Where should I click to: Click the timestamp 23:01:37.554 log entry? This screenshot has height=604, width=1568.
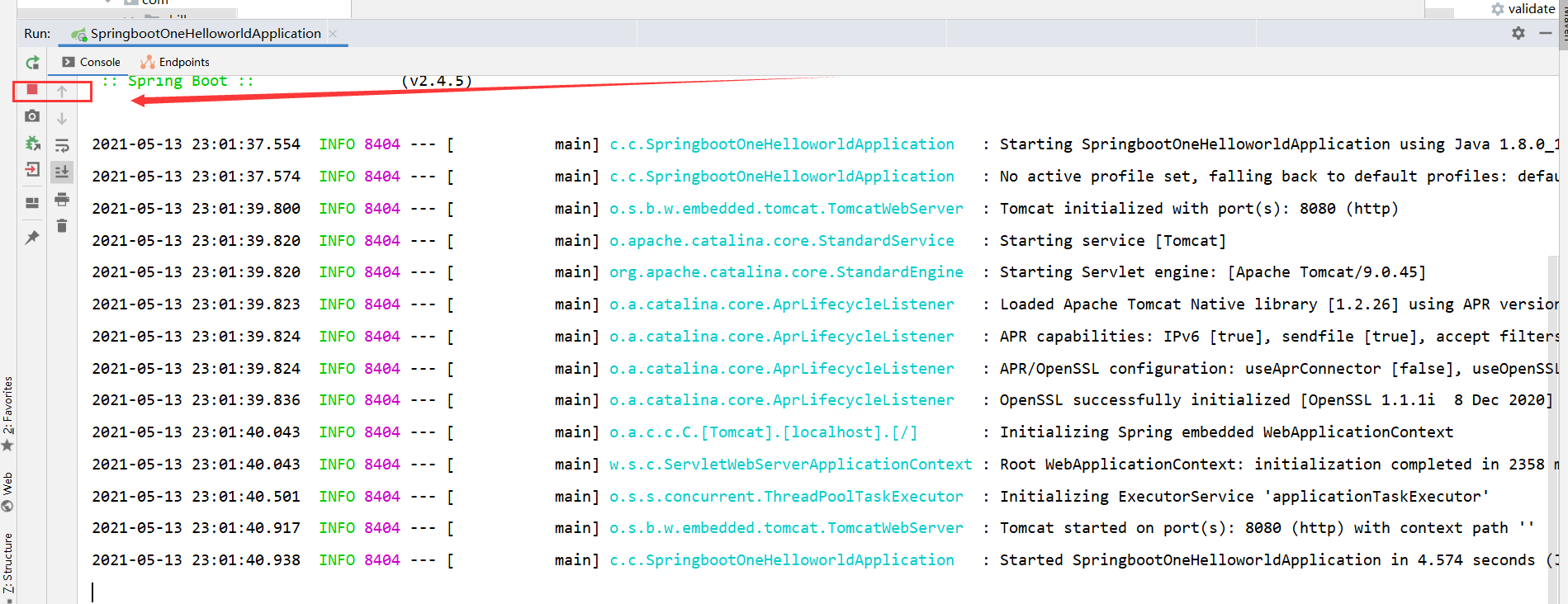pos(196,144)
